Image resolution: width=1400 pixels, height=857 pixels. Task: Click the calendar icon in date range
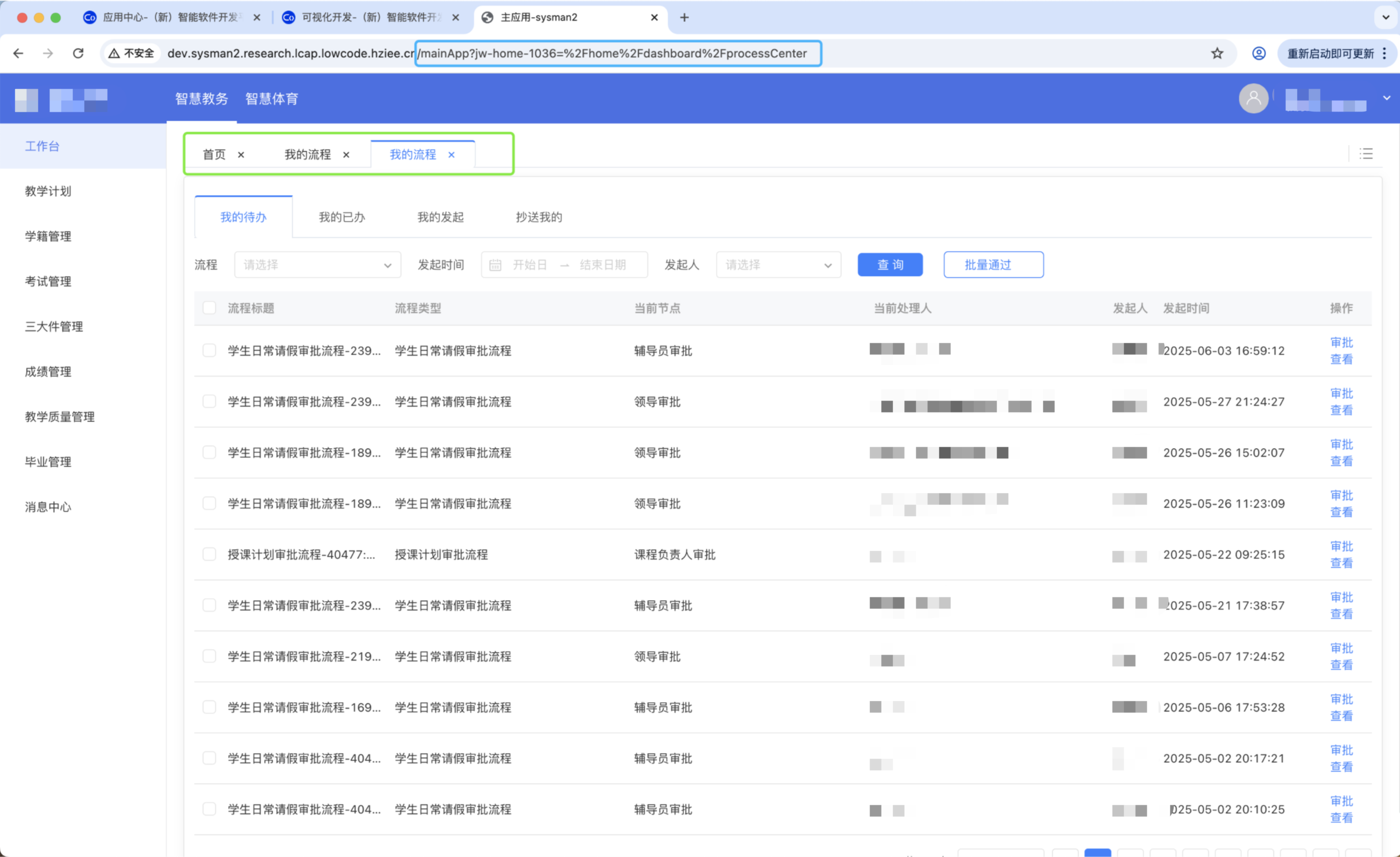[495, 265]
